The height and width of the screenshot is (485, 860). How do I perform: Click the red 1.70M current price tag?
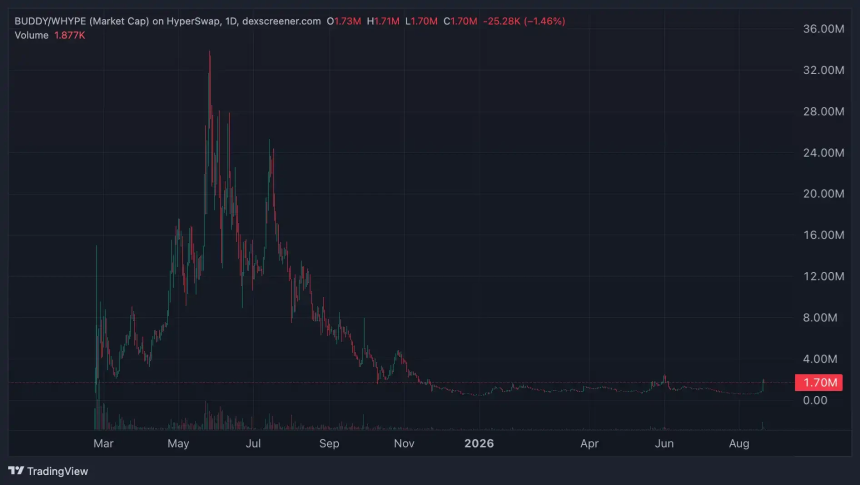[819, 382]
